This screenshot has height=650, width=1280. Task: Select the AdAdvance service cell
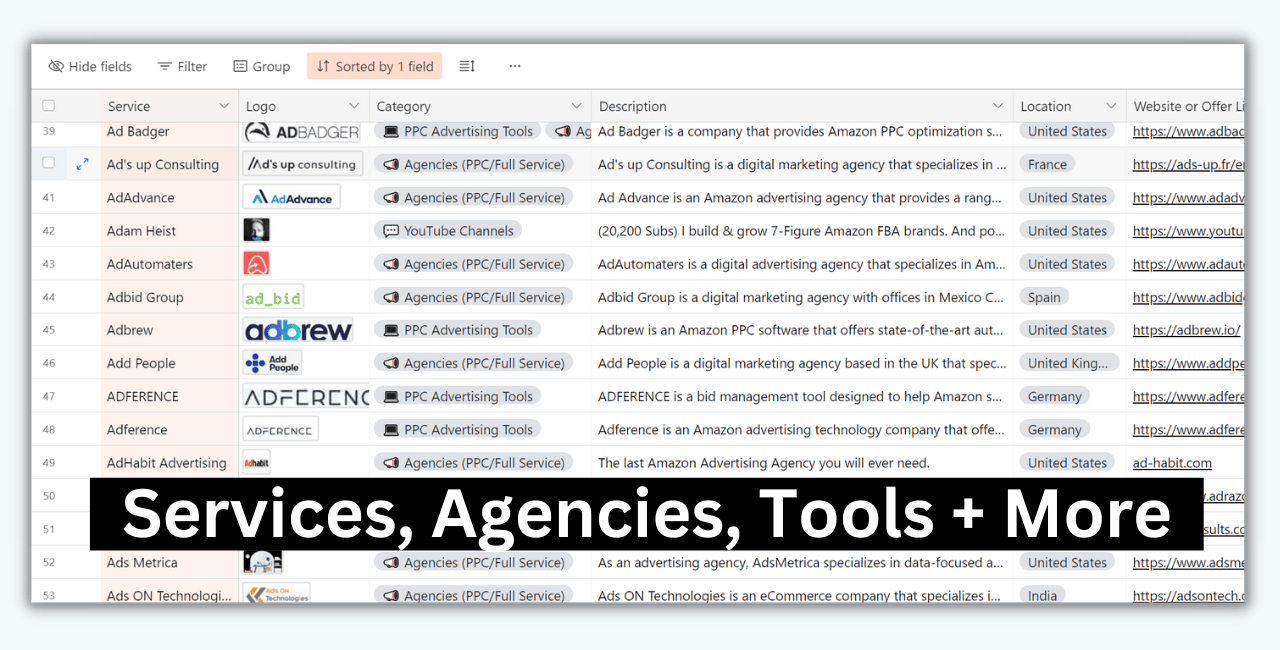(x=170, y=197)
